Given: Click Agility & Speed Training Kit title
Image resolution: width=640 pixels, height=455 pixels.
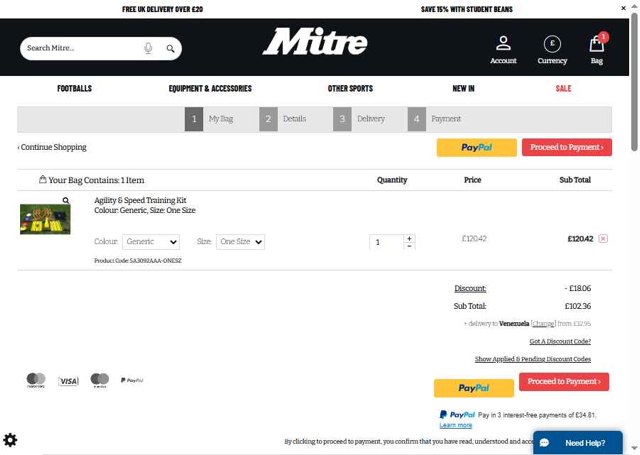Looking at the screenshot, I should (140, 200).
